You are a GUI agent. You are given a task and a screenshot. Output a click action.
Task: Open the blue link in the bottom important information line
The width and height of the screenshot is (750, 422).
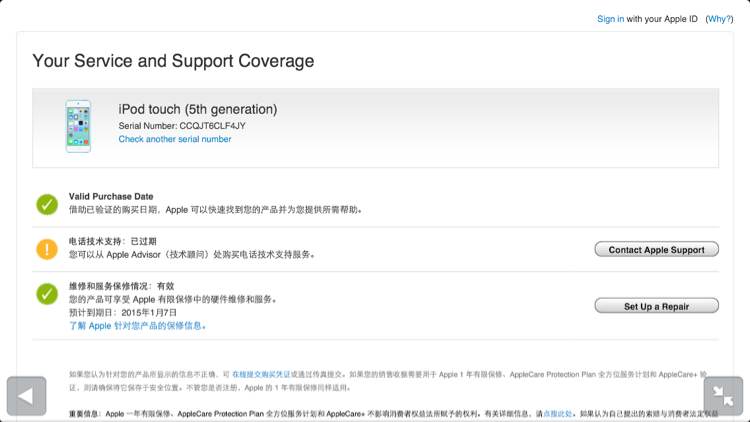[558, 413]
